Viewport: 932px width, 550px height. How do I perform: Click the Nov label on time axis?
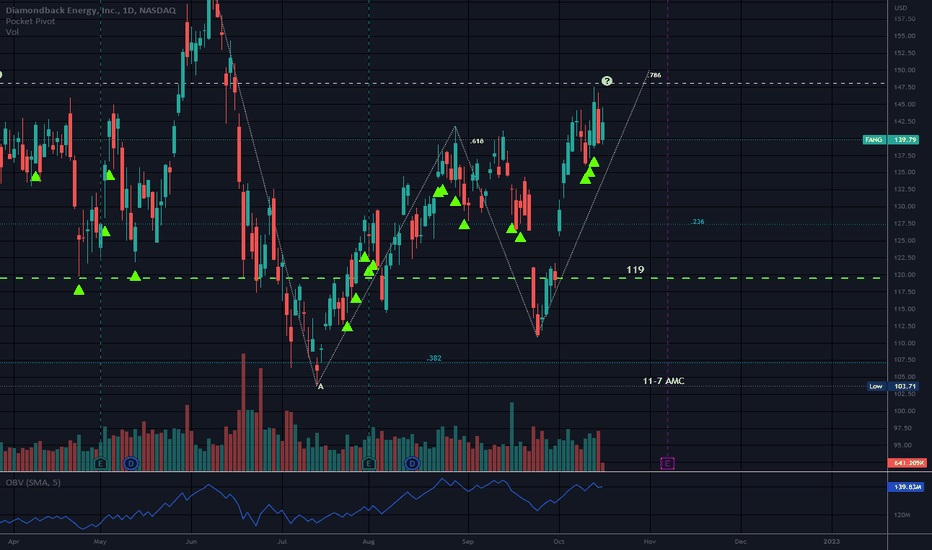click(650, 542)
